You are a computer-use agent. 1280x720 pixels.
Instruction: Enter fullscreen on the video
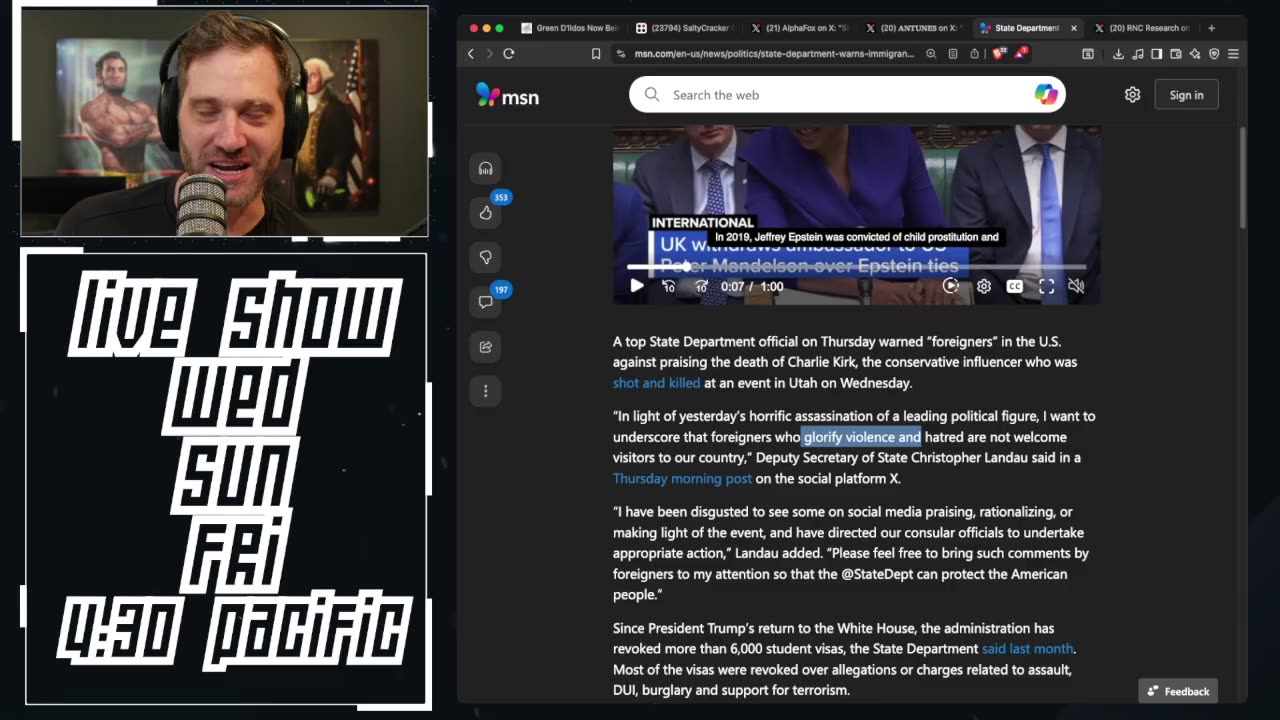pos(1046,286)
